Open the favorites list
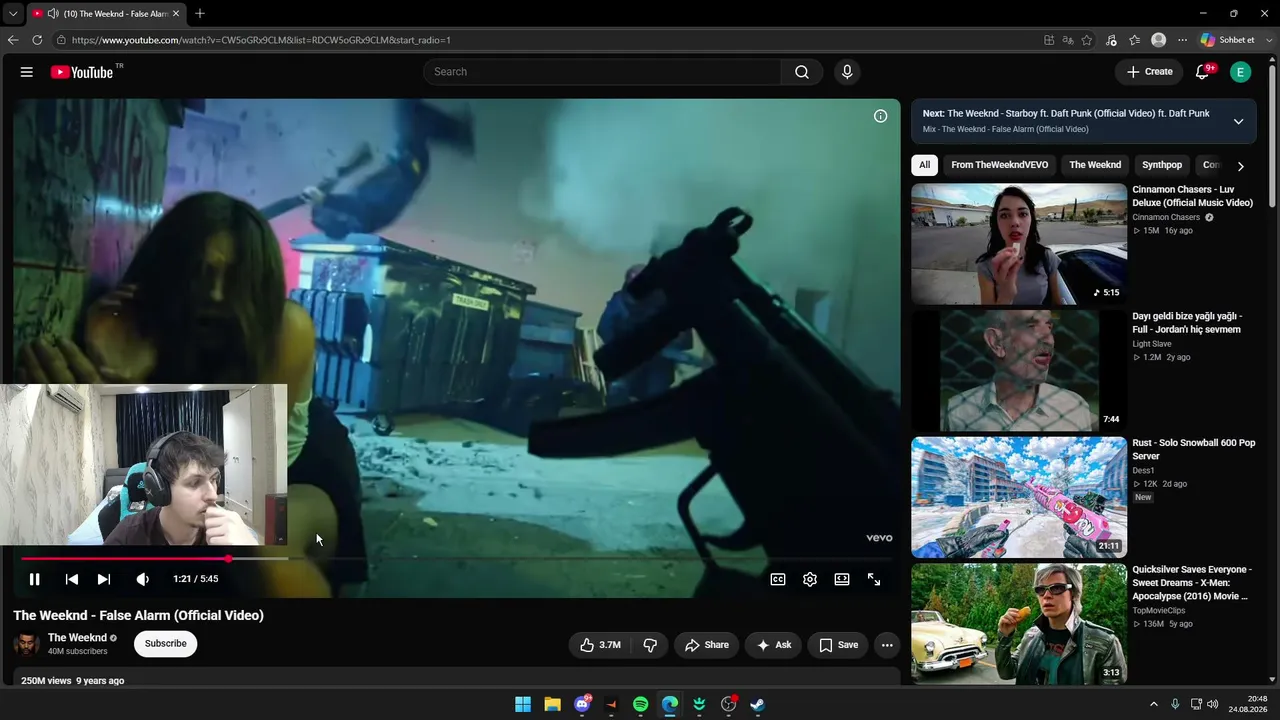This screenshot has height=720, width=1280. click(x=1134, y=40)
